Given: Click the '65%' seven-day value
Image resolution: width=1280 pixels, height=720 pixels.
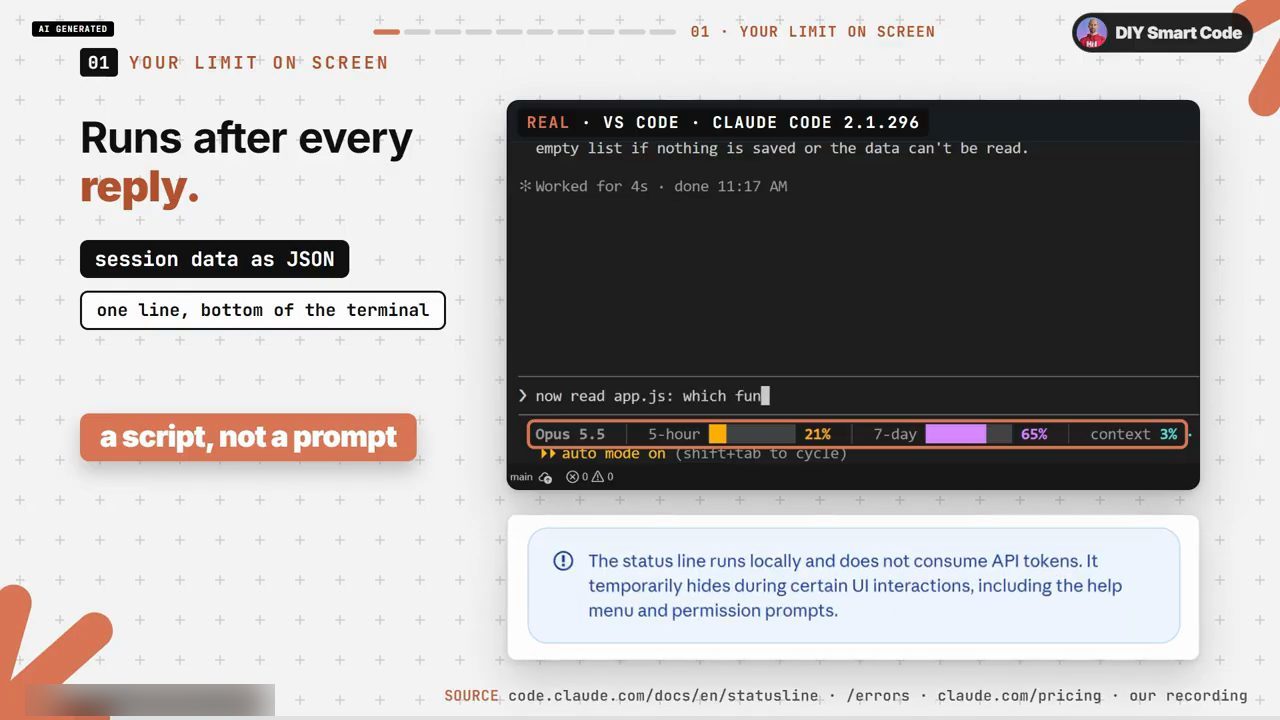Looking at the screenshot, I should (x=1034, y=434).
